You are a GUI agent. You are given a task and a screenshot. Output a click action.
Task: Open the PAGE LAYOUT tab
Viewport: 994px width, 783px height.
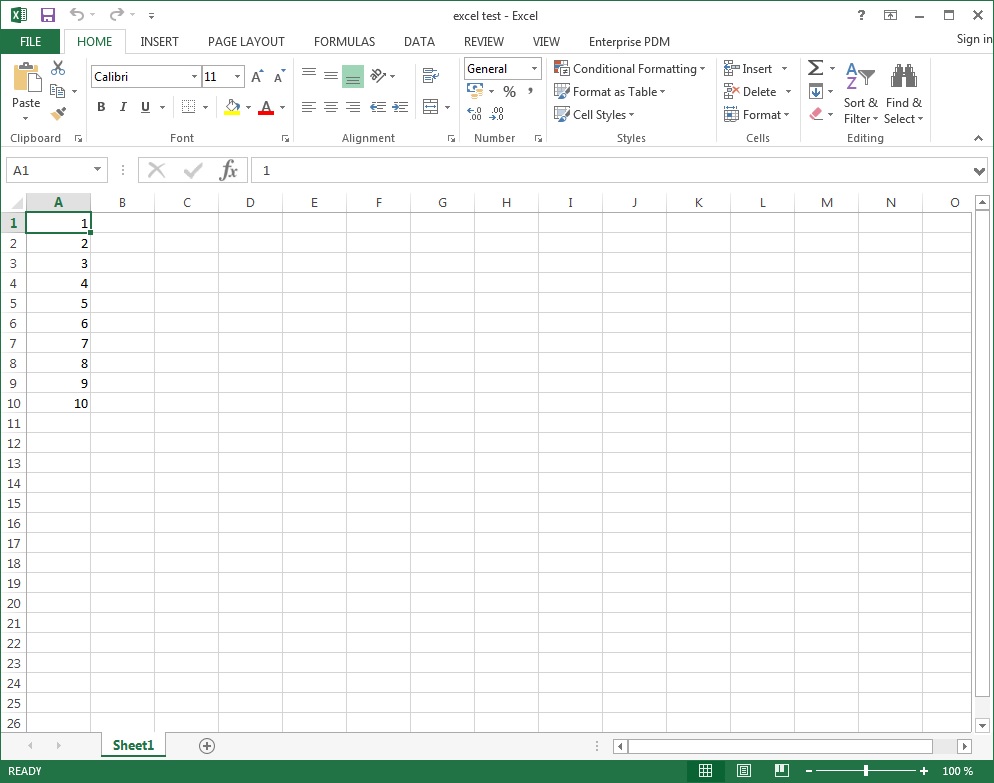[246, 42]
